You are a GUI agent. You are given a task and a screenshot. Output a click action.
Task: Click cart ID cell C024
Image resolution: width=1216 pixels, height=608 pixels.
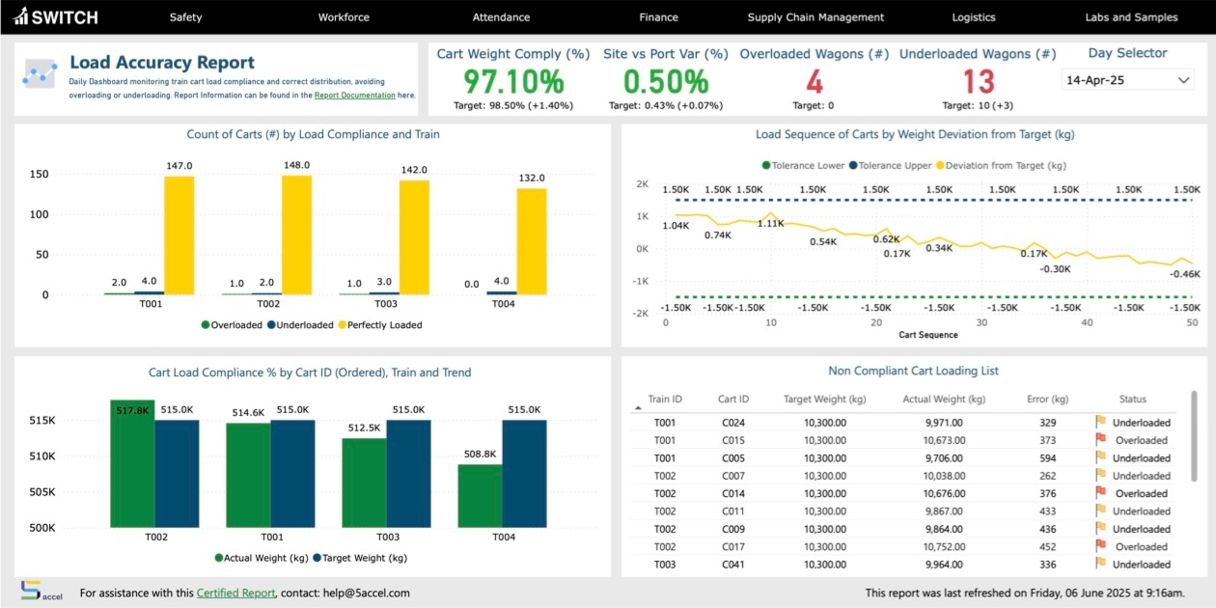[x=733, y=423]
